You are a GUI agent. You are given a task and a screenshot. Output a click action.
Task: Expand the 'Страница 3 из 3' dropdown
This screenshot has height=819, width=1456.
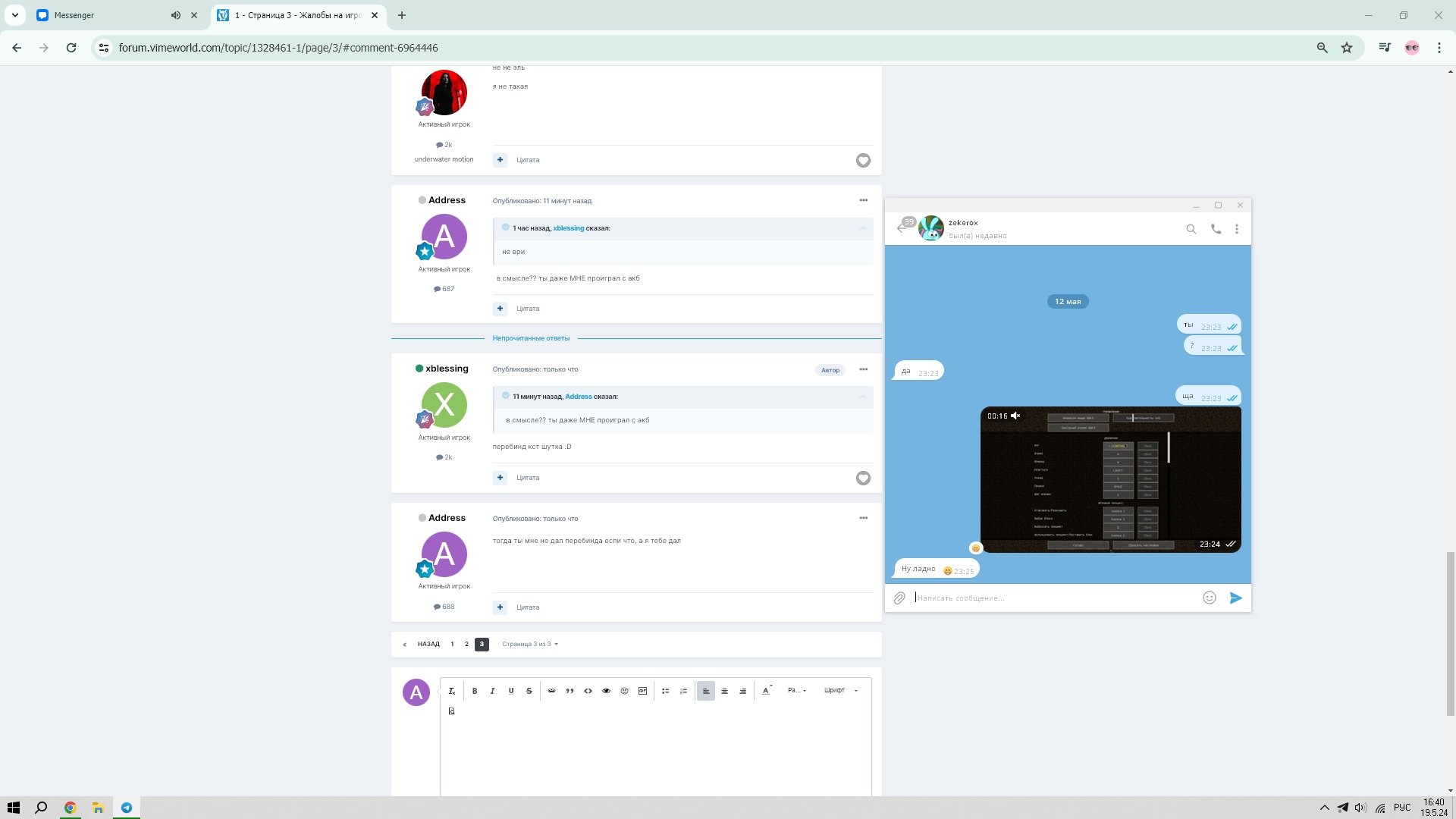[x=530, y=645]
